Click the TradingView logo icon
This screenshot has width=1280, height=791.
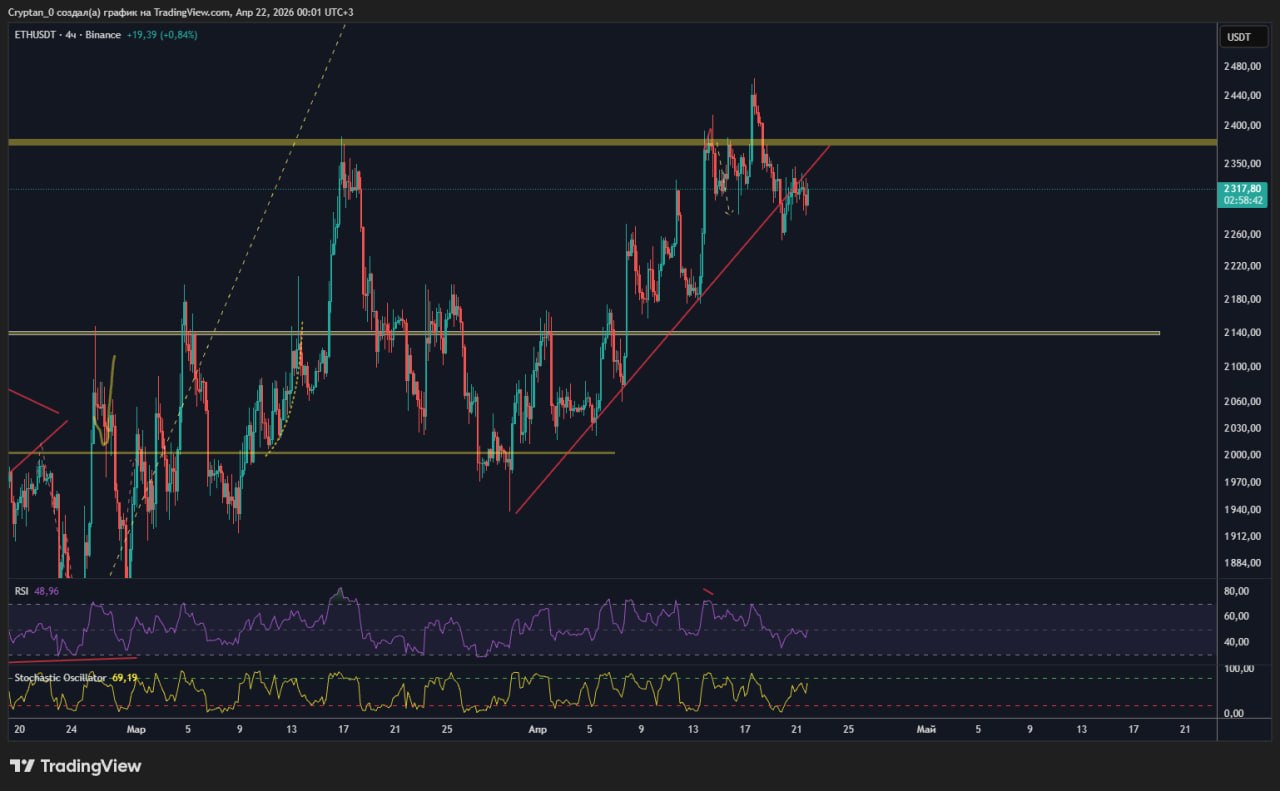coord(22,766)
